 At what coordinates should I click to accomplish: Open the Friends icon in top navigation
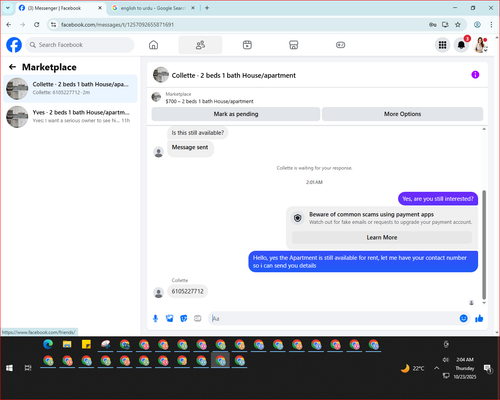pos(200,45)
